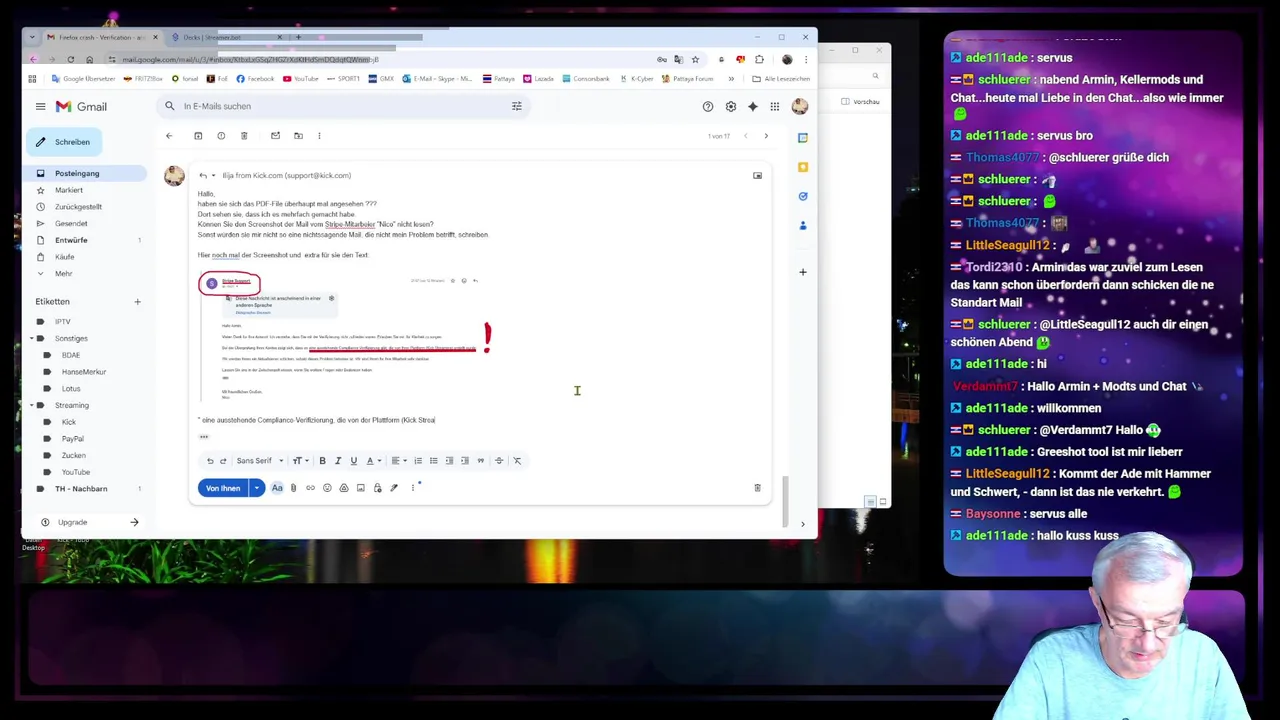The width and height of the screenshot is (1280, 720).
Task: Open the send options dropdown arrow
Action: pyautogui.click(x=257, y=488)
